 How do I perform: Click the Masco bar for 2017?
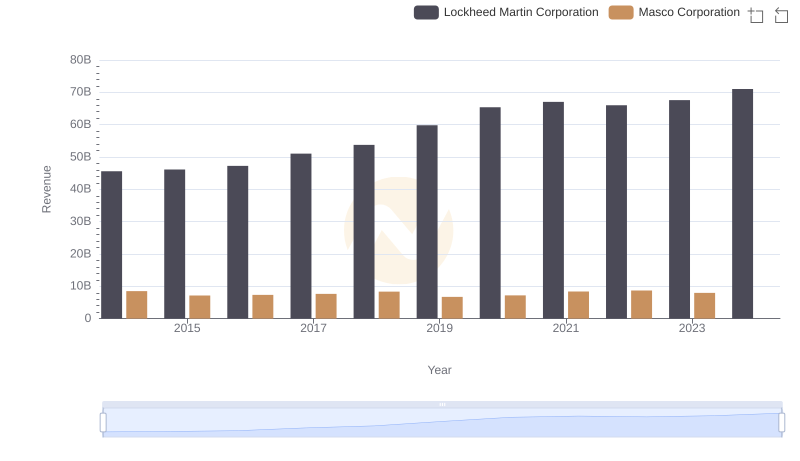(x=326, y=306)
